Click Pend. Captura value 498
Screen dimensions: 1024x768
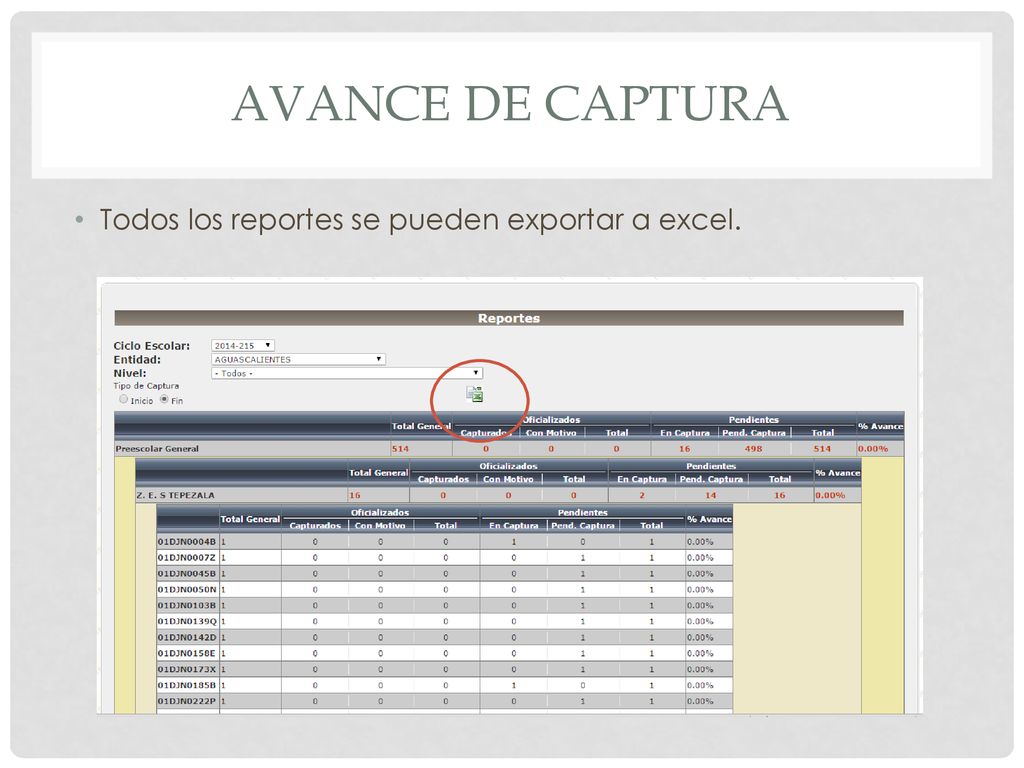point(753,449)
